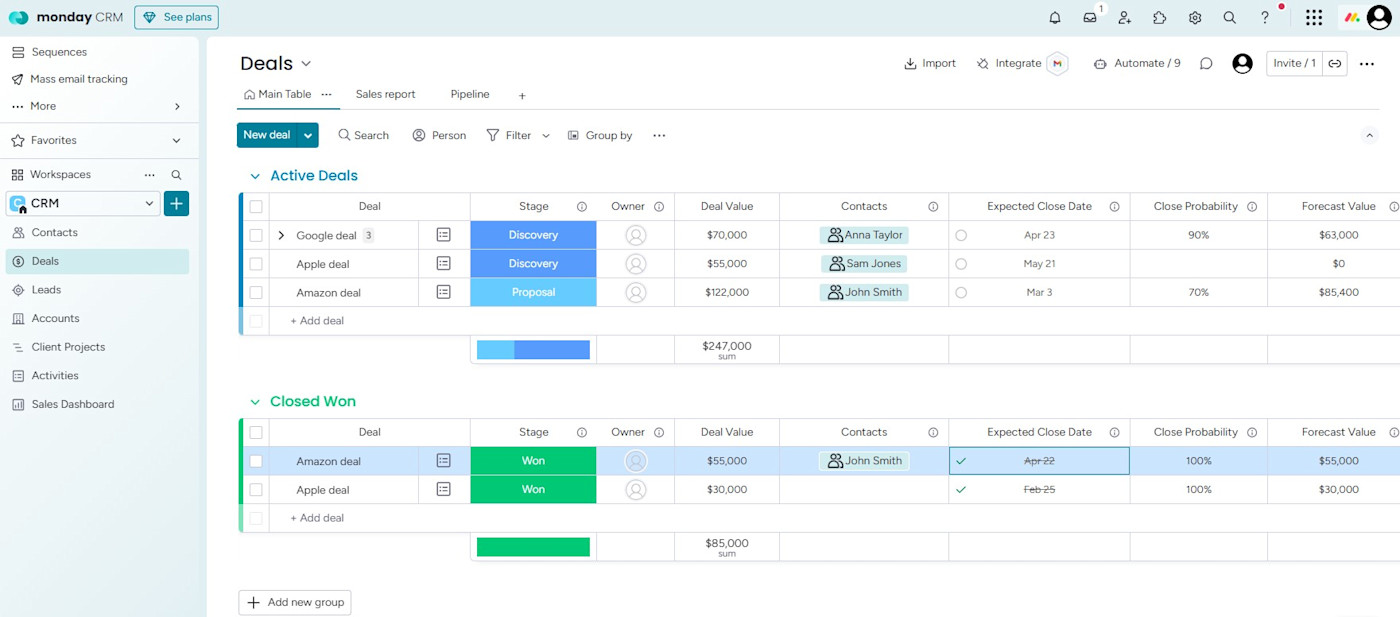
Task: Click Active Deals stage summary bar
Action: coord(533,350)
